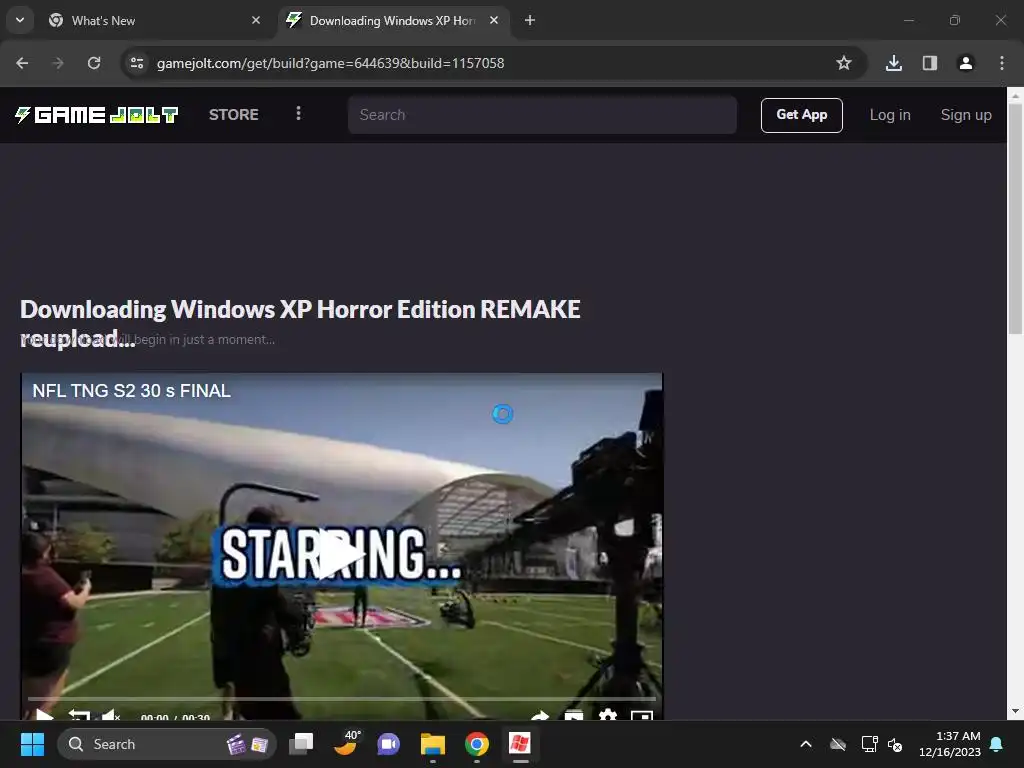This screenshot has height=768, width=1024.
Task: Play the video with the center play button
Action: pos(340,555)
